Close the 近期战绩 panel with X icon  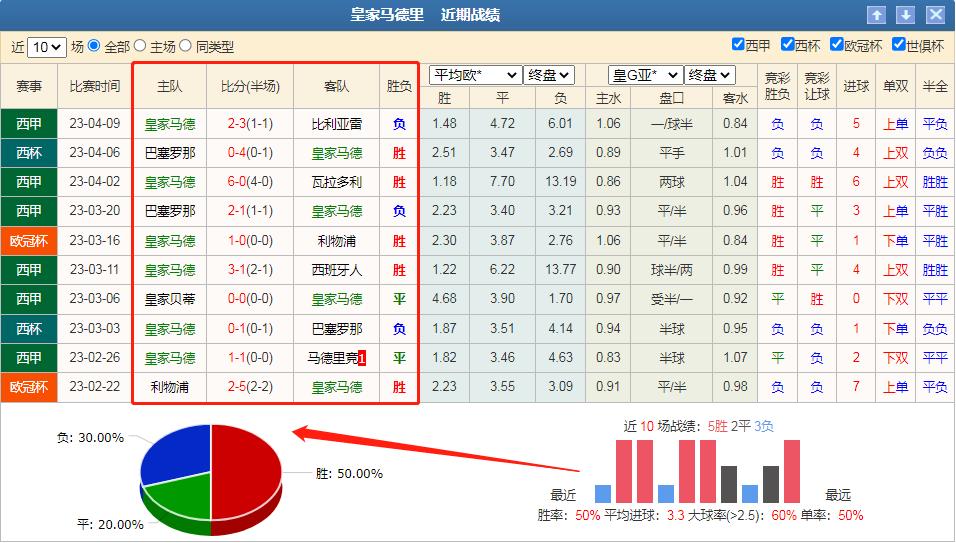tap(935, 15)
